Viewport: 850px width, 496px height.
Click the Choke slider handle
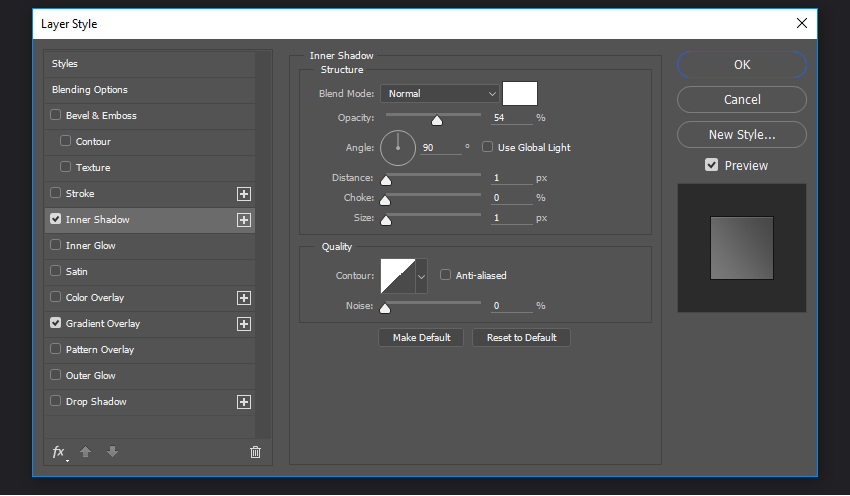(x=385, y=201)
